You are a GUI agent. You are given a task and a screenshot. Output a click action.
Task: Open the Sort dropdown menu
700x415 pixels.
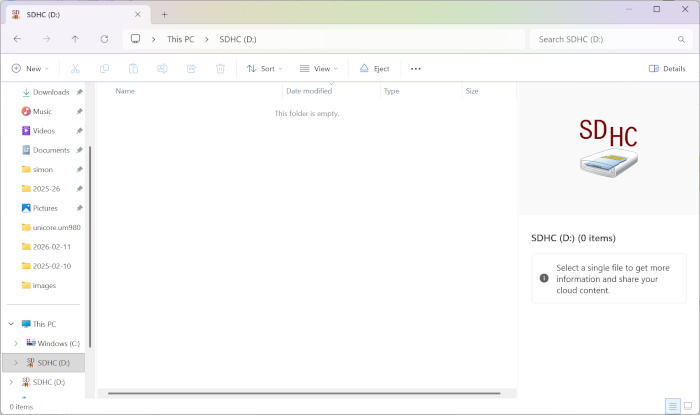tap(265, 69)
